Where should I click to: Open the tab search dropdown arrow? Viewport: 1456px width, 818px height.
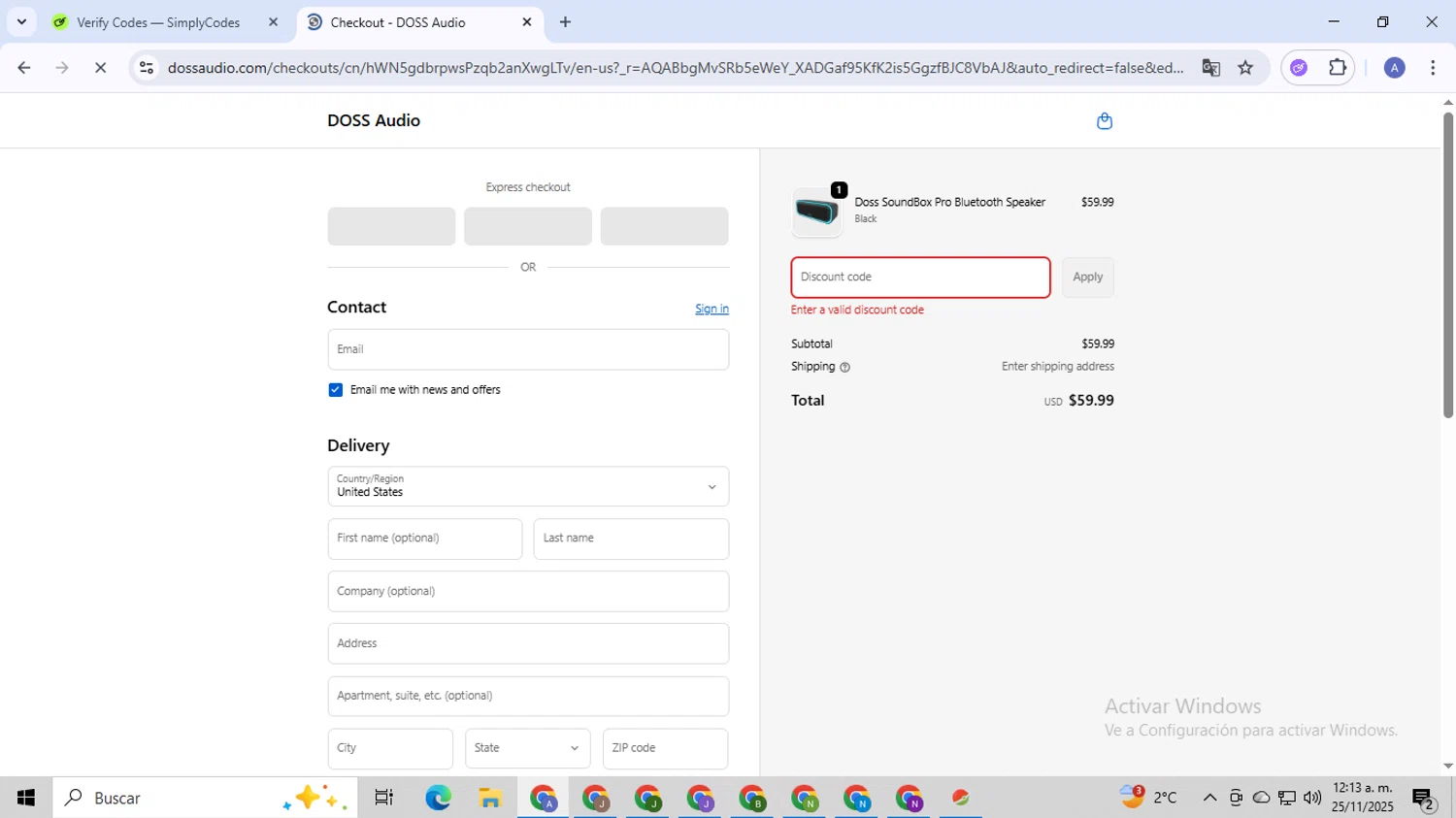tap(21, 22)
